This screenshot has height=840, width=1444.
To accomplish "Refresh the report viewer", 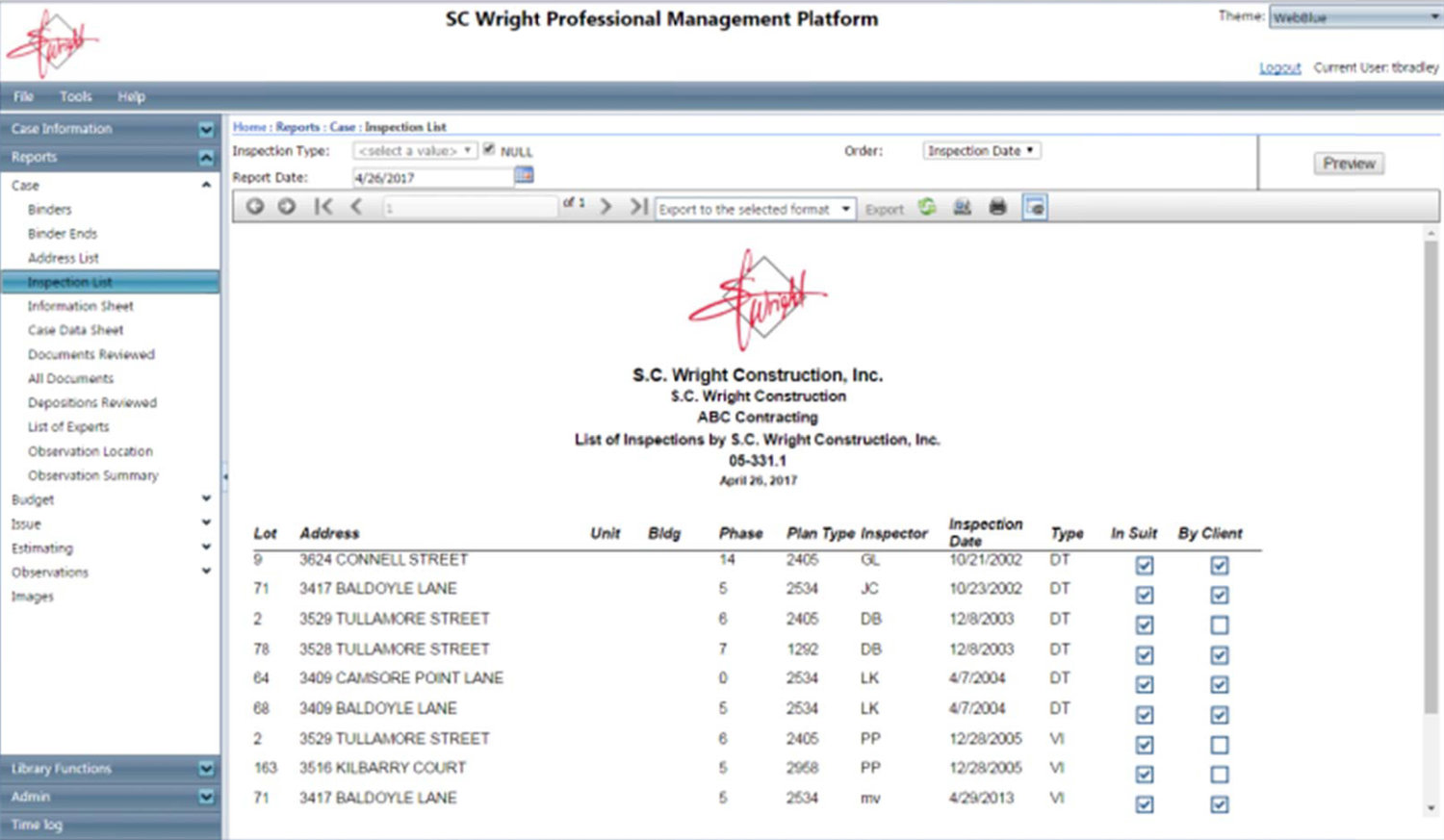I will 927,207.
